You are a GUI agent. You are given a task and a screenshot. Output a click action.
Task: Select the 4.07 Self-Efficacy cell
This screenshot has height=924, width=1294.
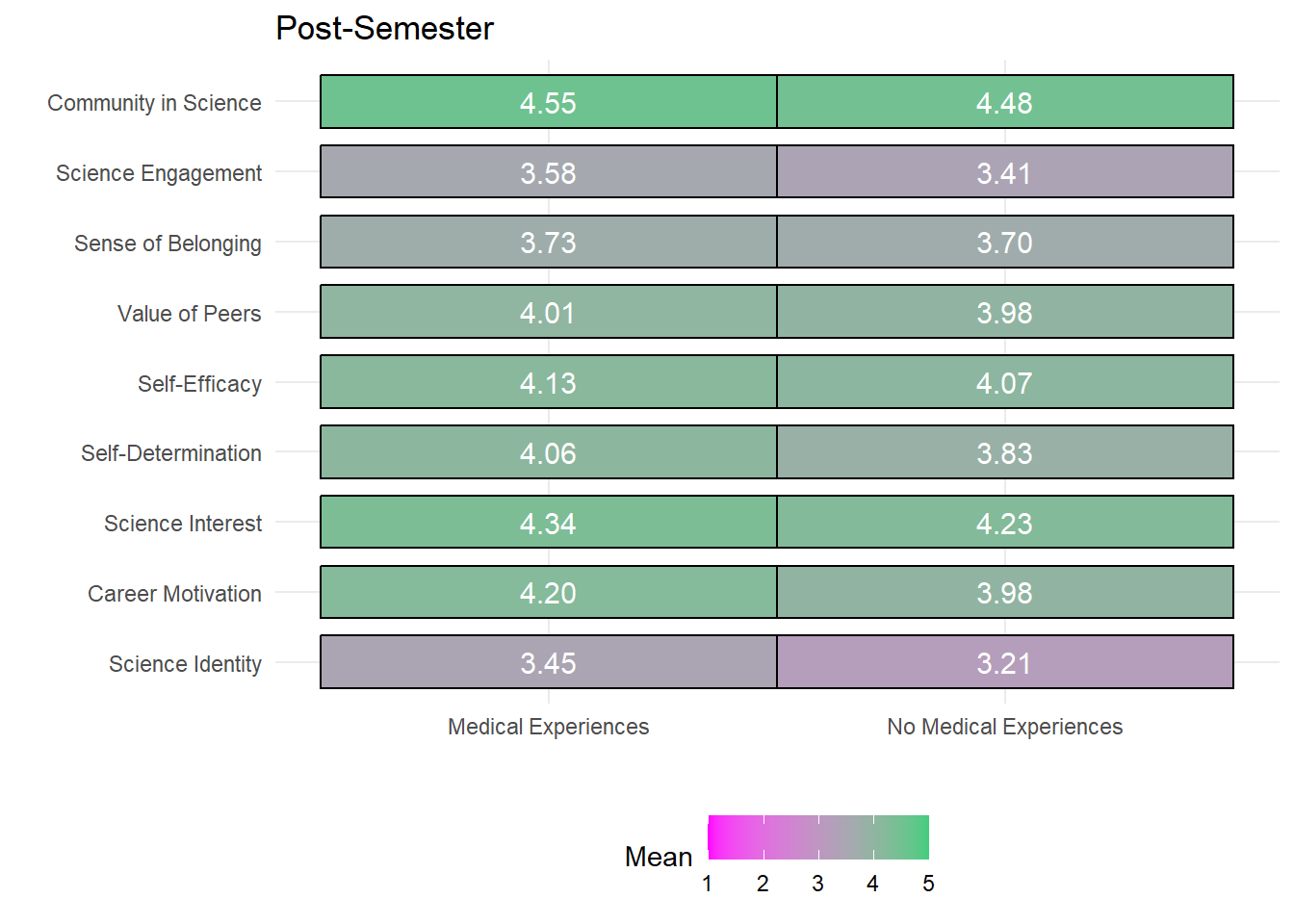1005,382
